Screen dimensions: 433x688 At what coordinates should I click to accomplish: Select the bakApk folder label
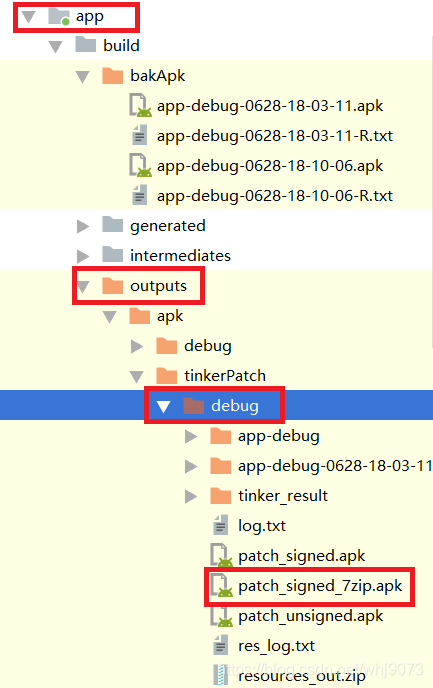(x=157, y=76)
